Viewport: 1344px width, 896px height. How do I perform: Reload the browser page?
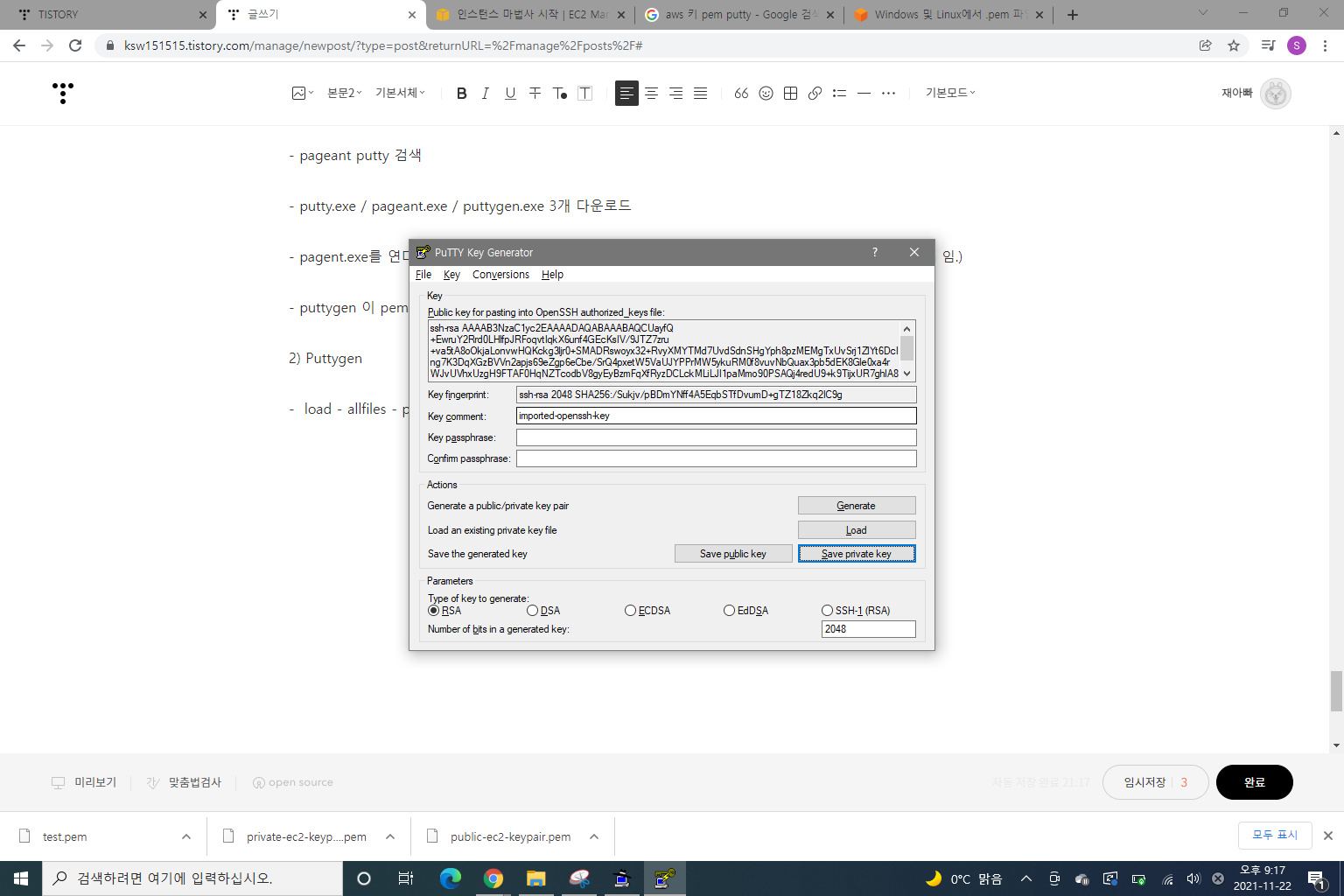click(x=75, y=45)
